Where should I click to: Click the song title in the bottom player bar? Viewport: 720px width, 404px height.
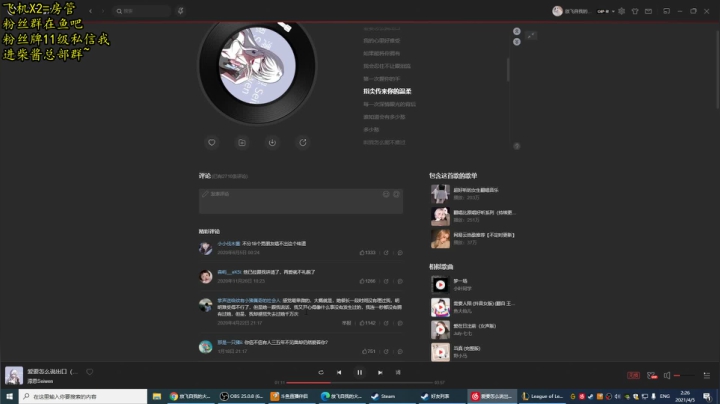coord(52,371)
